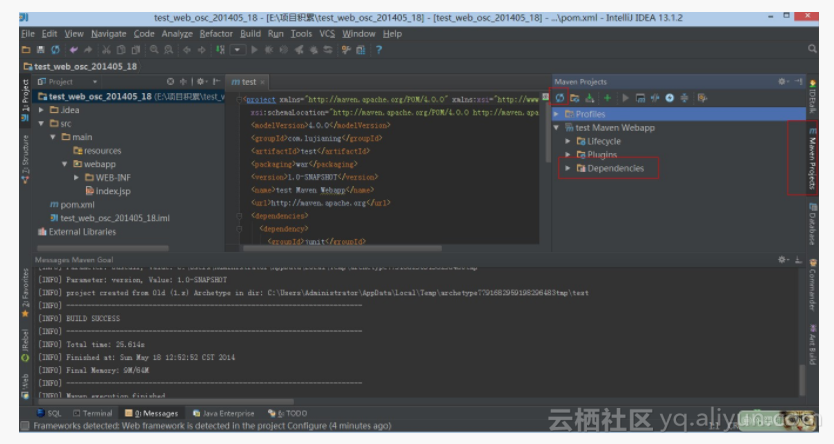Collapse the webapp folder

pos(65,164)
